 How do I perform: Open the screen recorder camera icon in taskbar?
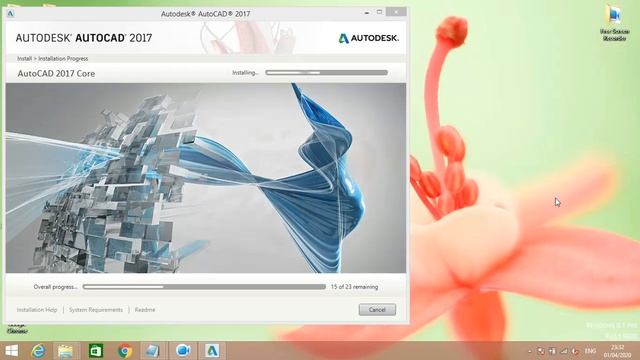tap(183, 351)
